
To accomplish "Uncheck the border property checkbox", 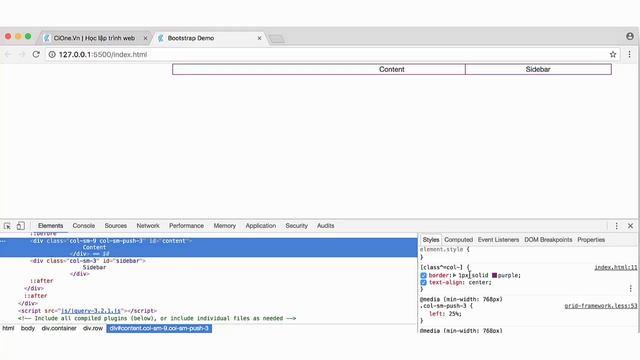I will point(423,276).
